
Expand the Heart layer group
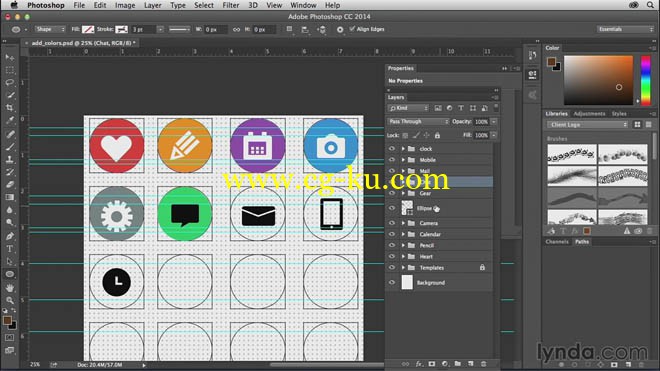(403, 256)
